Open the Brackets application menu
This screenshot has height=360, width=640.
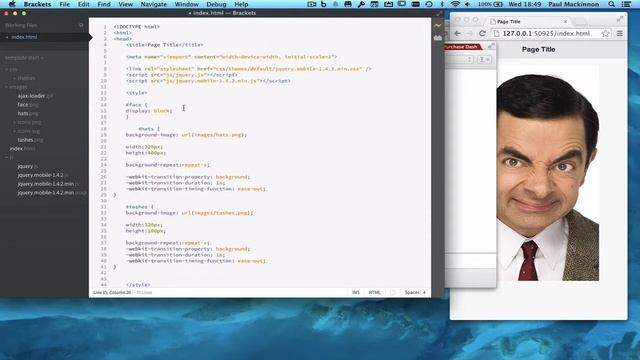(x=38, y=4)
